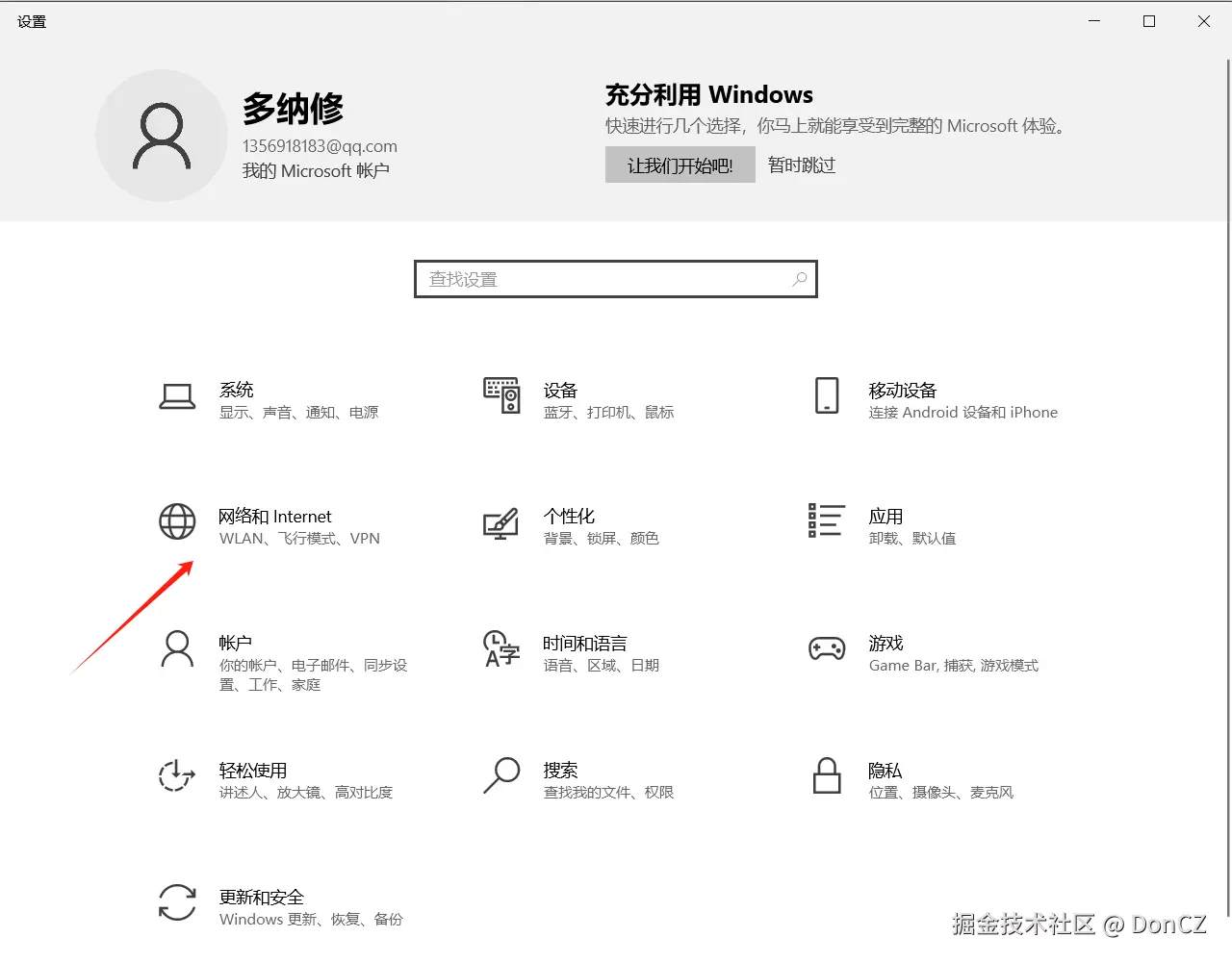This screenshot has width=1232, height=963.
Task: Click 连接 Android 设备和 iPhone description
Action: point(963,413)
